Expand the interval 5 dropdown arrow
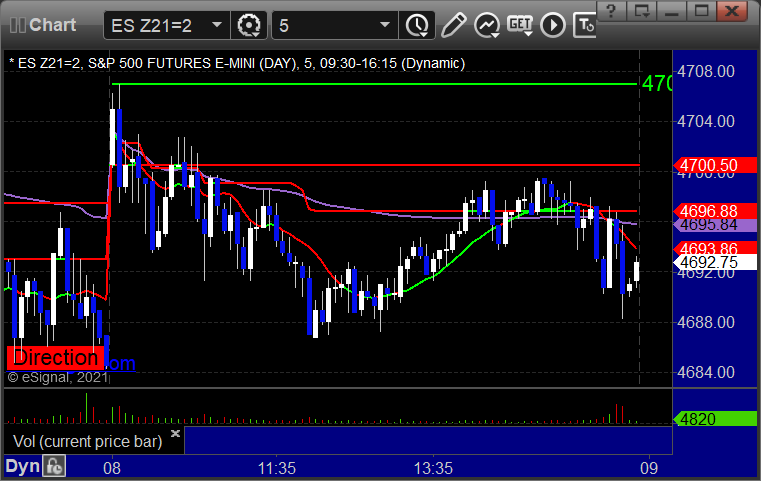Viewport: 761px width, 481px height. 385,25
